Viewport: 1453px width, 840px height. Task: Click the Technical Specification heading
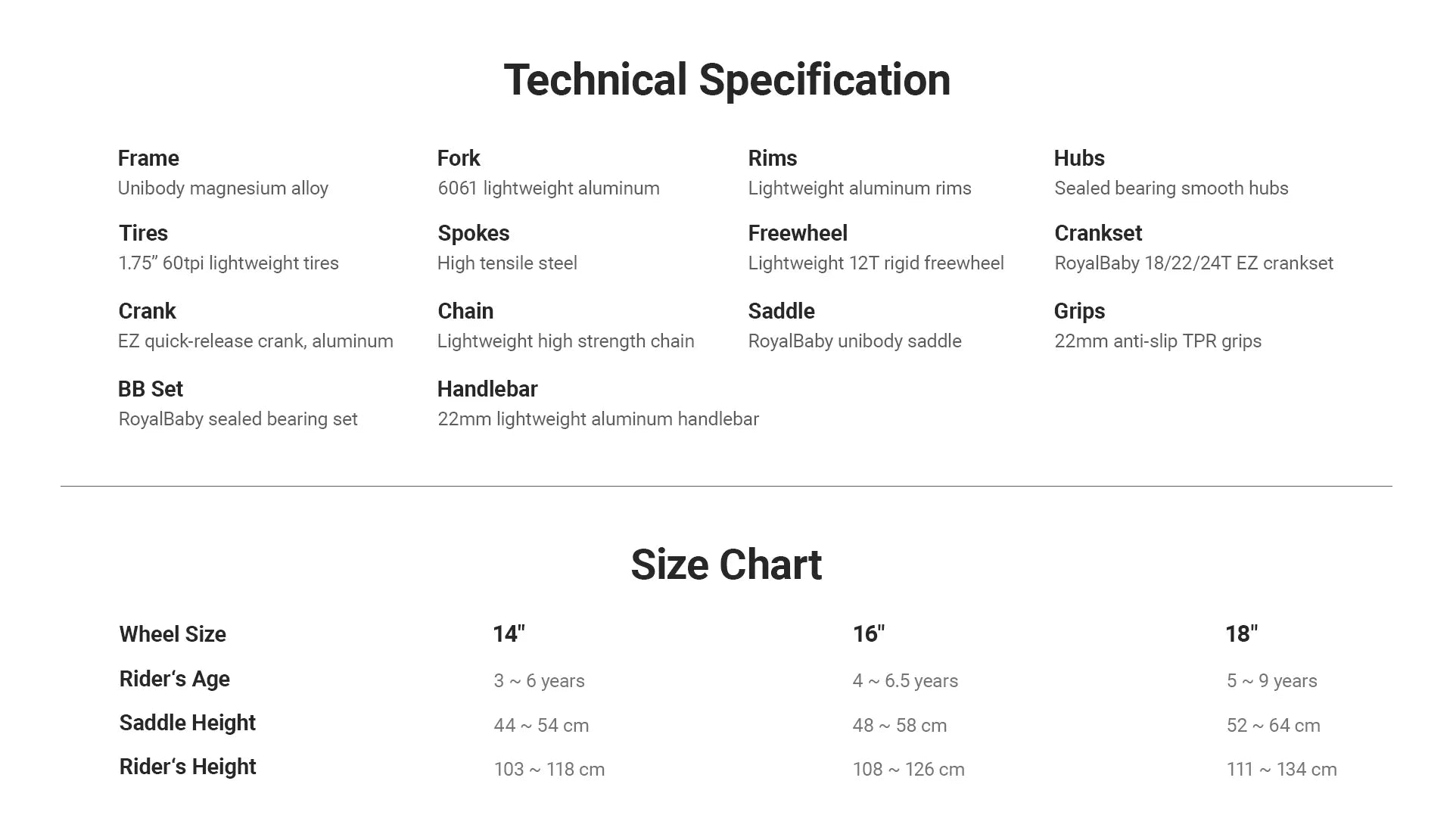[726, 79]
